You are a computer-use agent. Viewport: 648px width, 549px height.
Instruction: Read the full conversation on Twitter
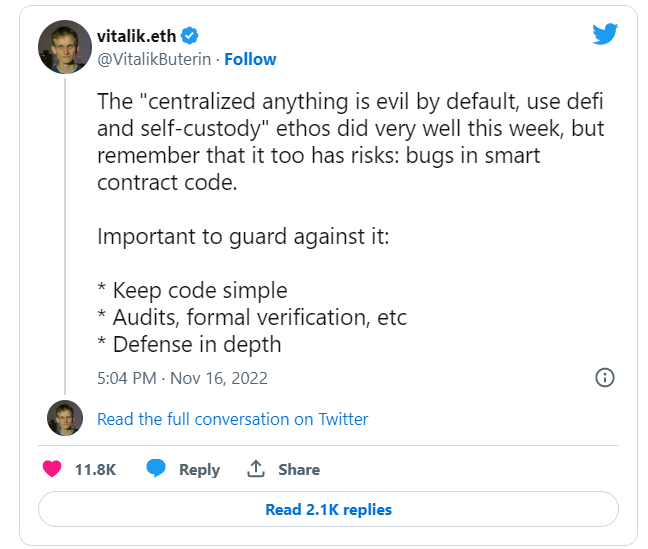click(x=232, y=419)
